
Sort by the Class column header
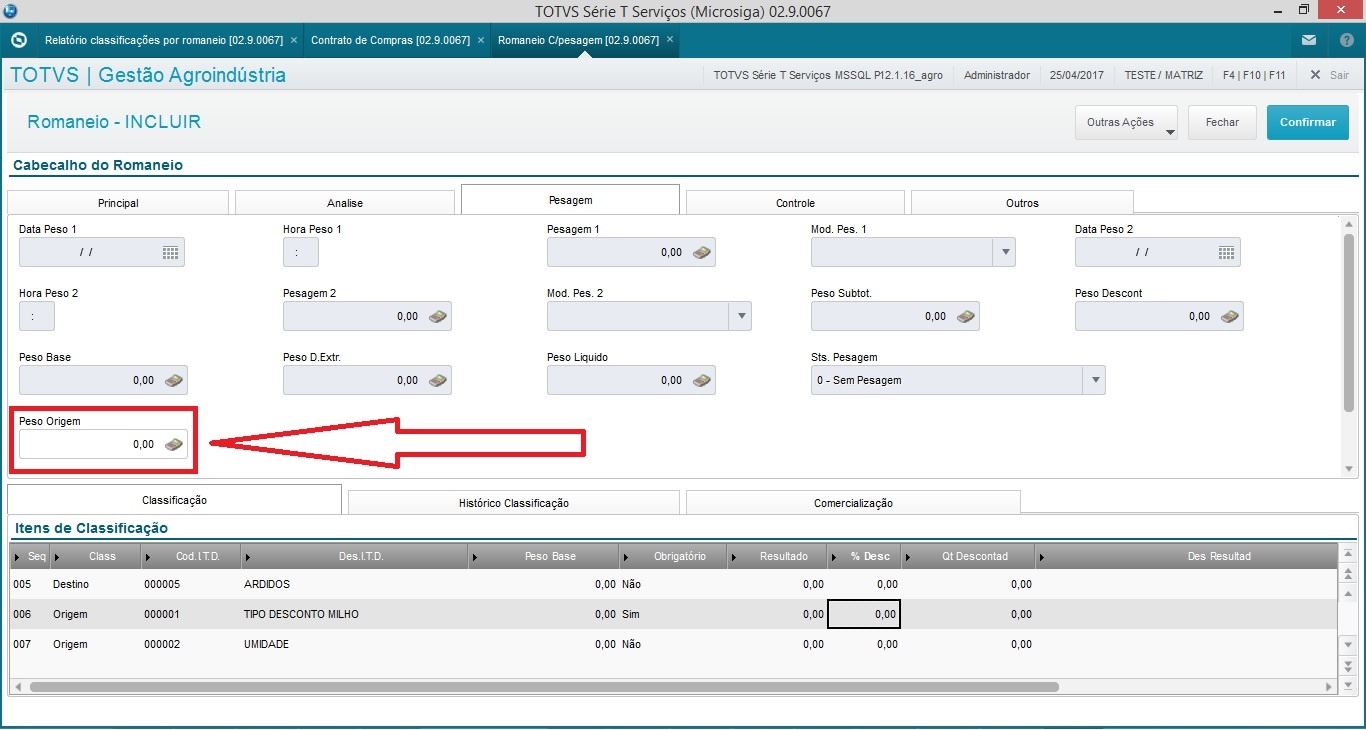pyautogui.click(x=98, y=556)
